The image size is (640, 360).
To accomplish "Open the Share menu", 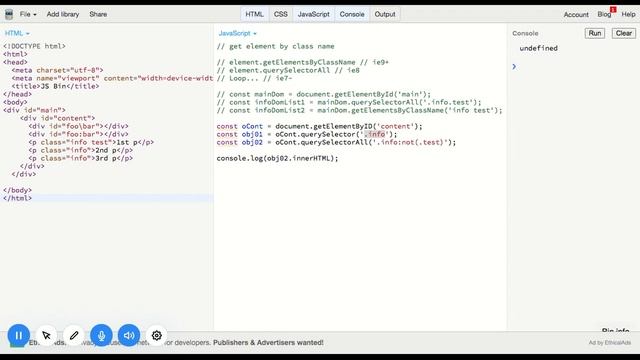I will pos(98,14).
